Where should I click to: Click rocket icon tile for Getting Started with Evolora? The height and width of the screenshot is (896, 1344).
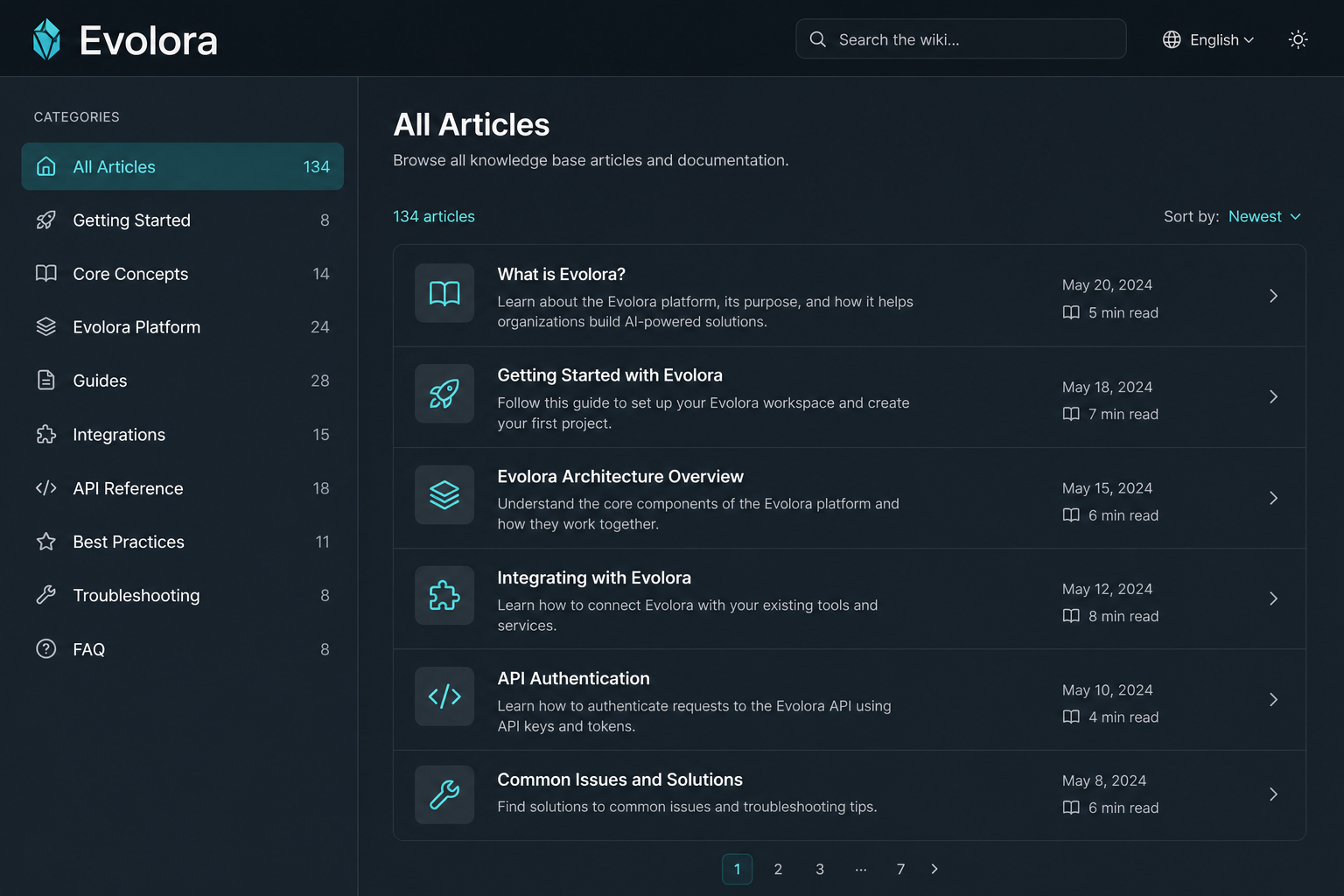[444, 394]
